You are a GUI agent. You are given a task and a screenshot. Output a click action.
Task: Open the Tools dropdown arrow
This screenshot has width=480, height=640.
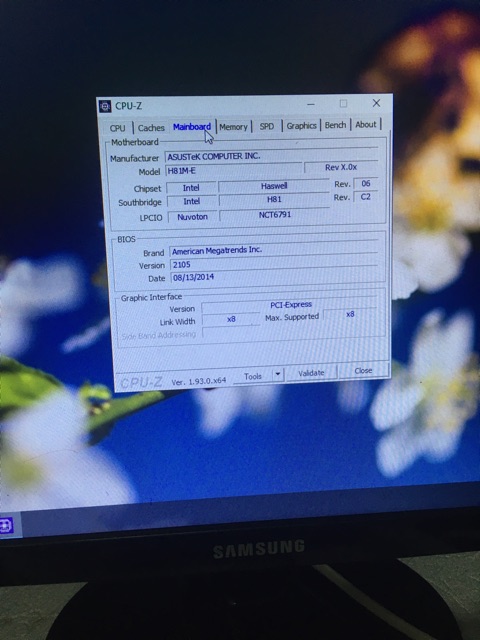[x=278, y=374]
